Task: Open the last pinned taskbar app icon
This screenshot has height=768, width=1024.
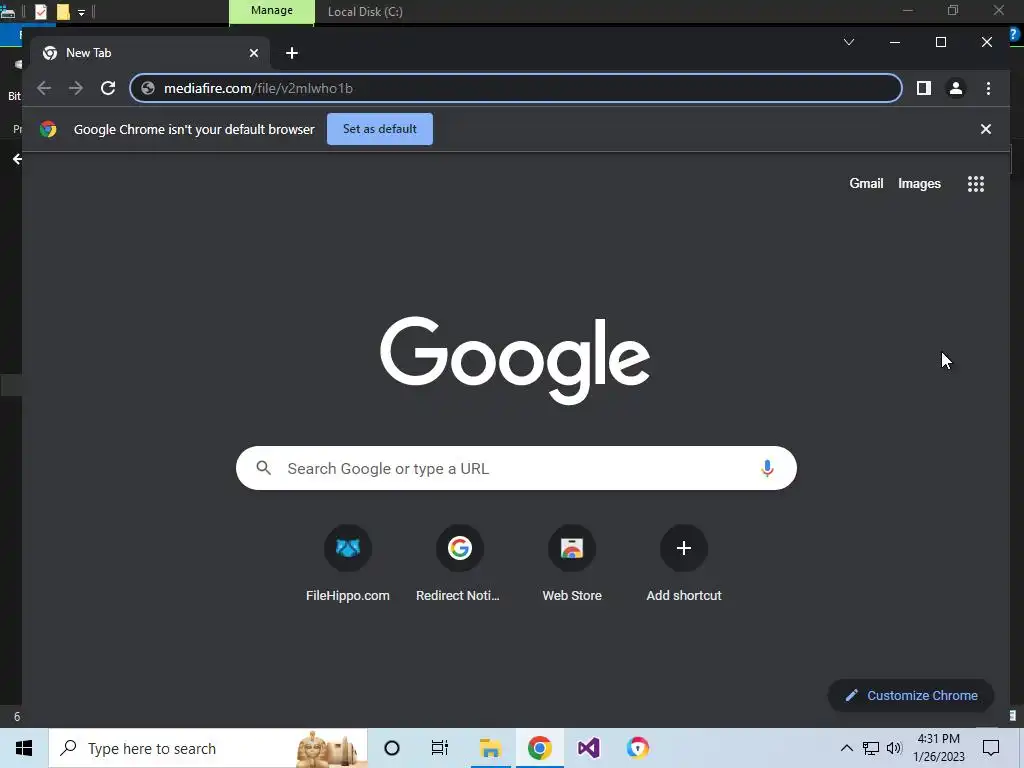Action: [x=637, y=748]
